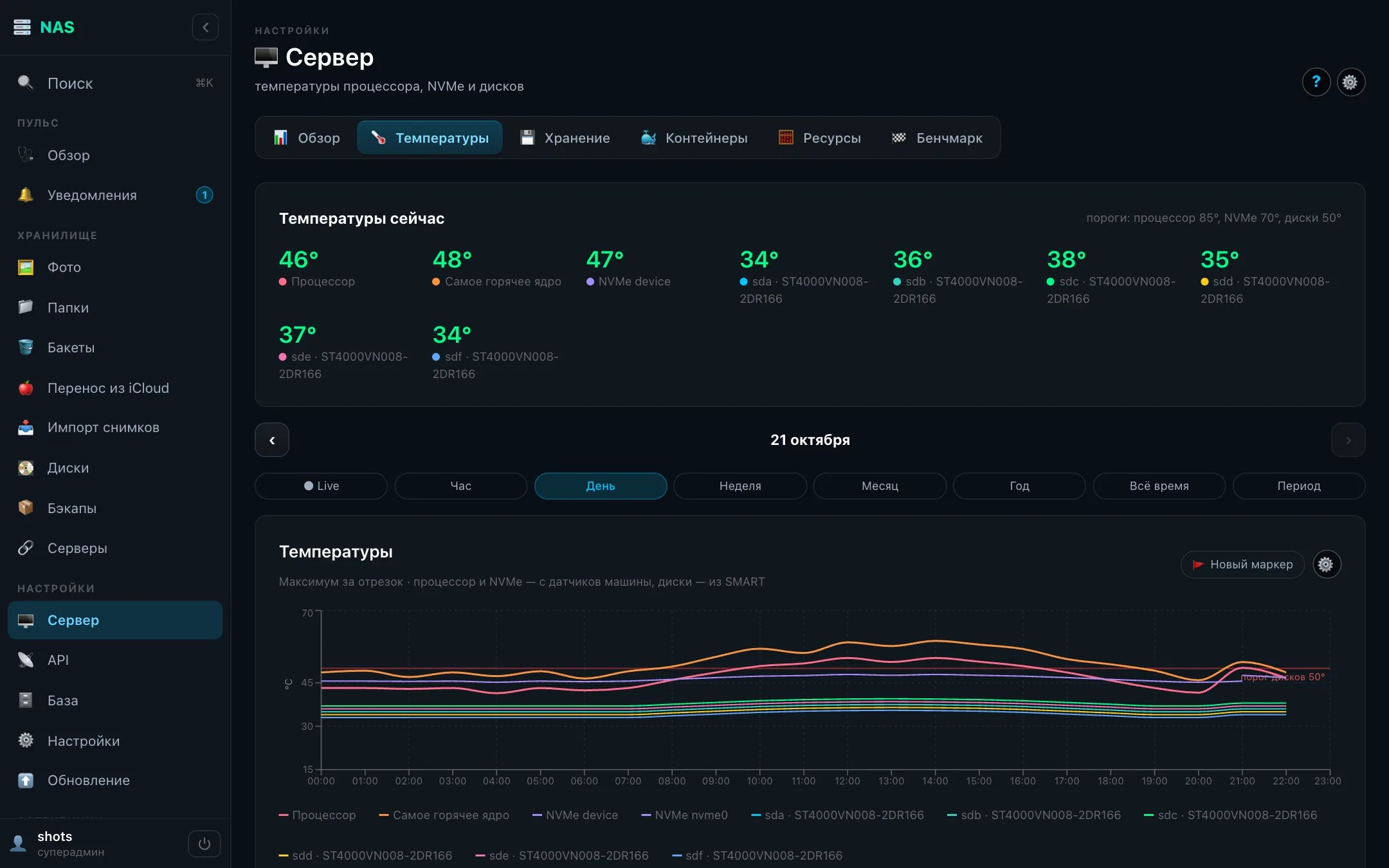
Task: Open Серверы link item
Action: click(x=115, y=548)
